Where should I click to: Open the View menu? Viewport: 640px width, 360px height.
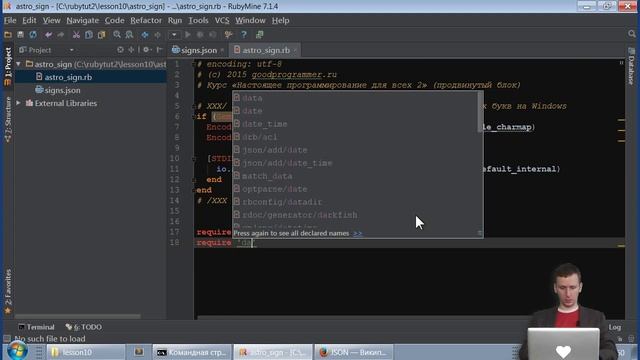pyautogui.click(x=51, y=20)
